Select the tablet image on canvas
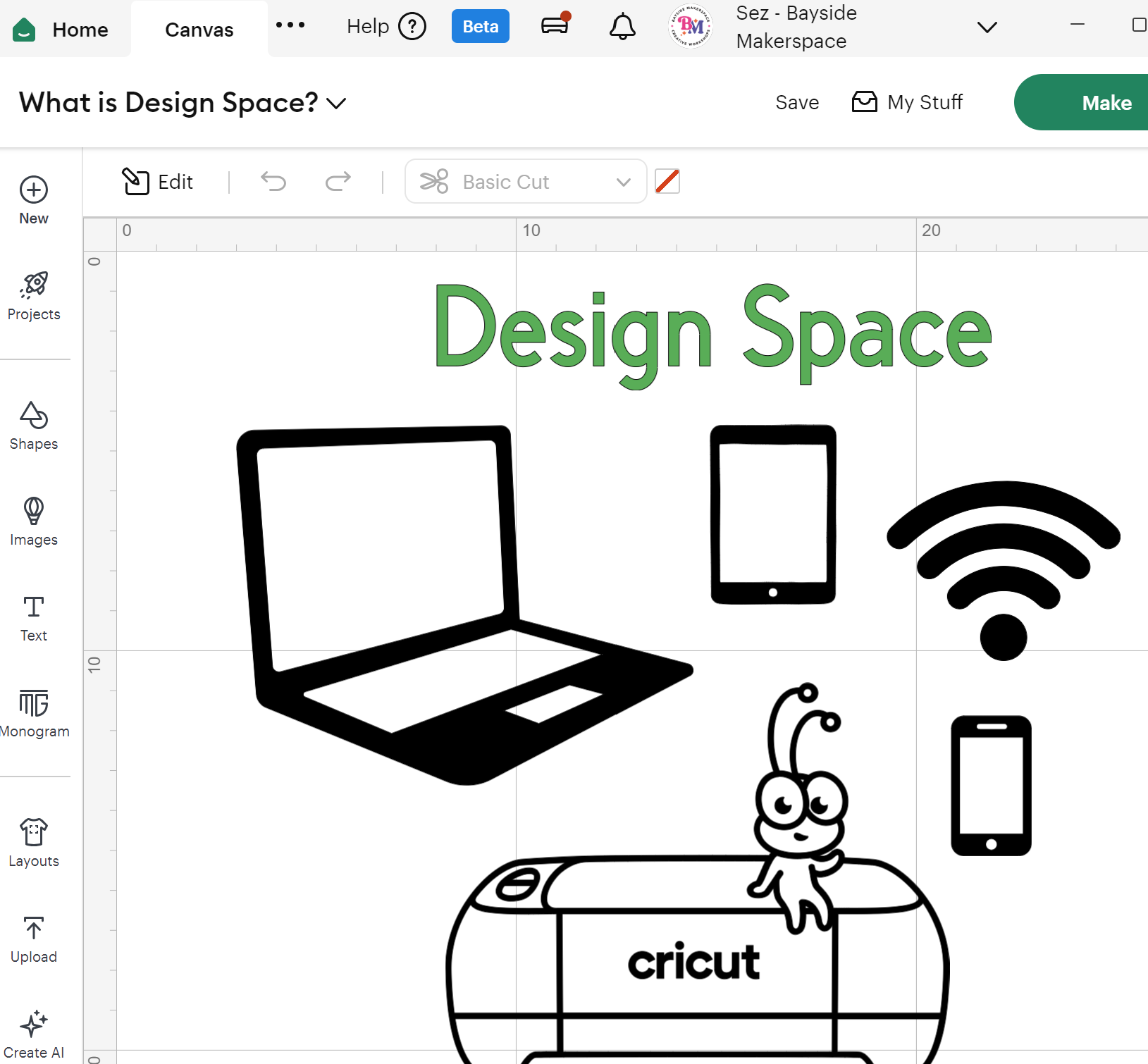The width and height of the screenshot is (1148, 1064). [773, 514]
